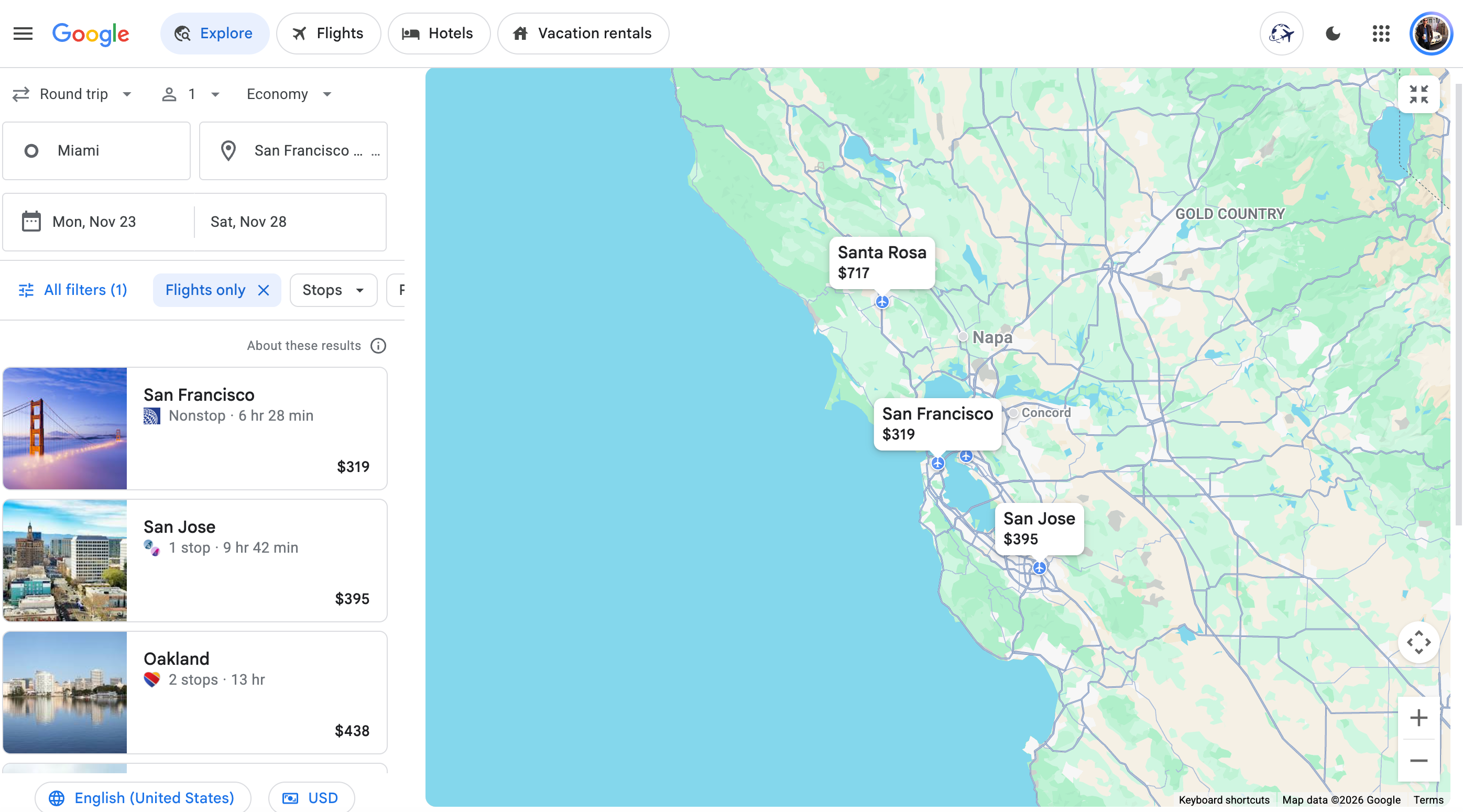Image resolution: width=1463 pixels, height=812 pixels.
Task: Switch to the Flights tab
Action: coord(328,34)
